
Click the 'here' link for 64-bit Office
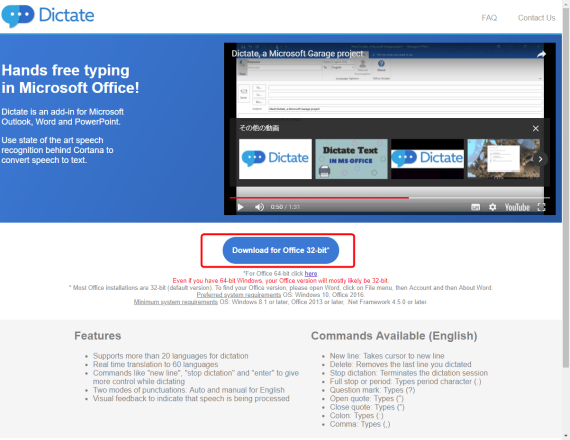pos(311,273)
